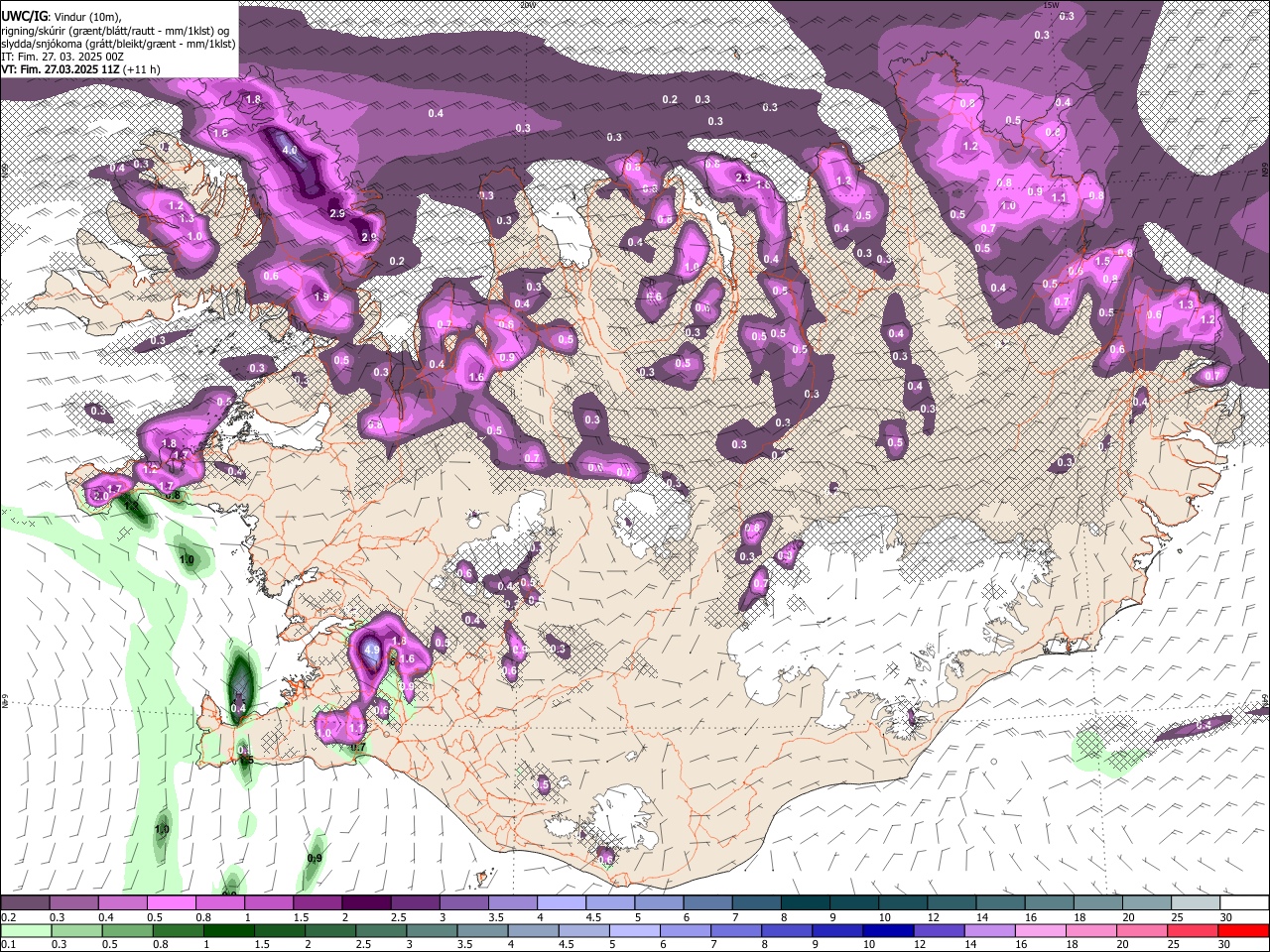This screenshot has height=952, width=1270.
Task: Click the 'UWC/IG: Vindur (10m)' title text
Action: (61, 17)
